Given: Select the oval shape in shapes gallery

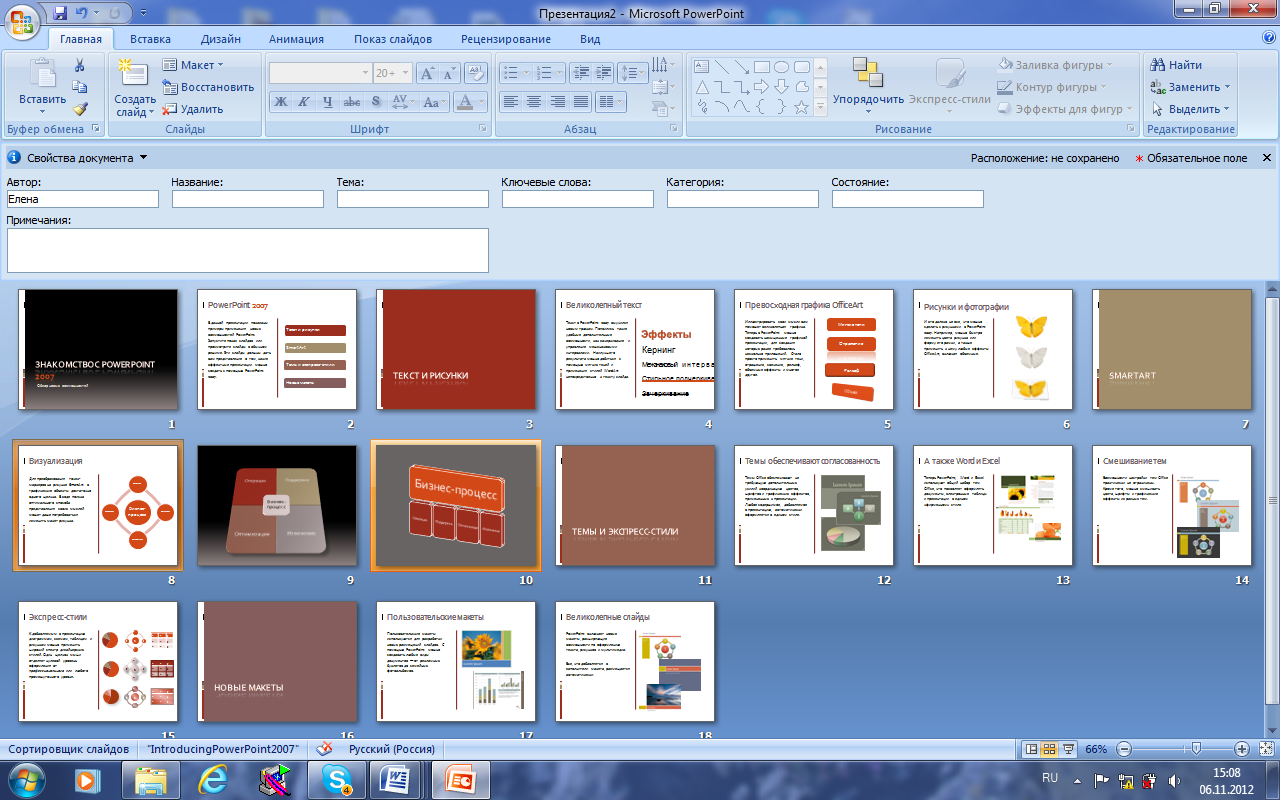Looking at the screenshot, I should pyautogui.click(x=781, y=67).
